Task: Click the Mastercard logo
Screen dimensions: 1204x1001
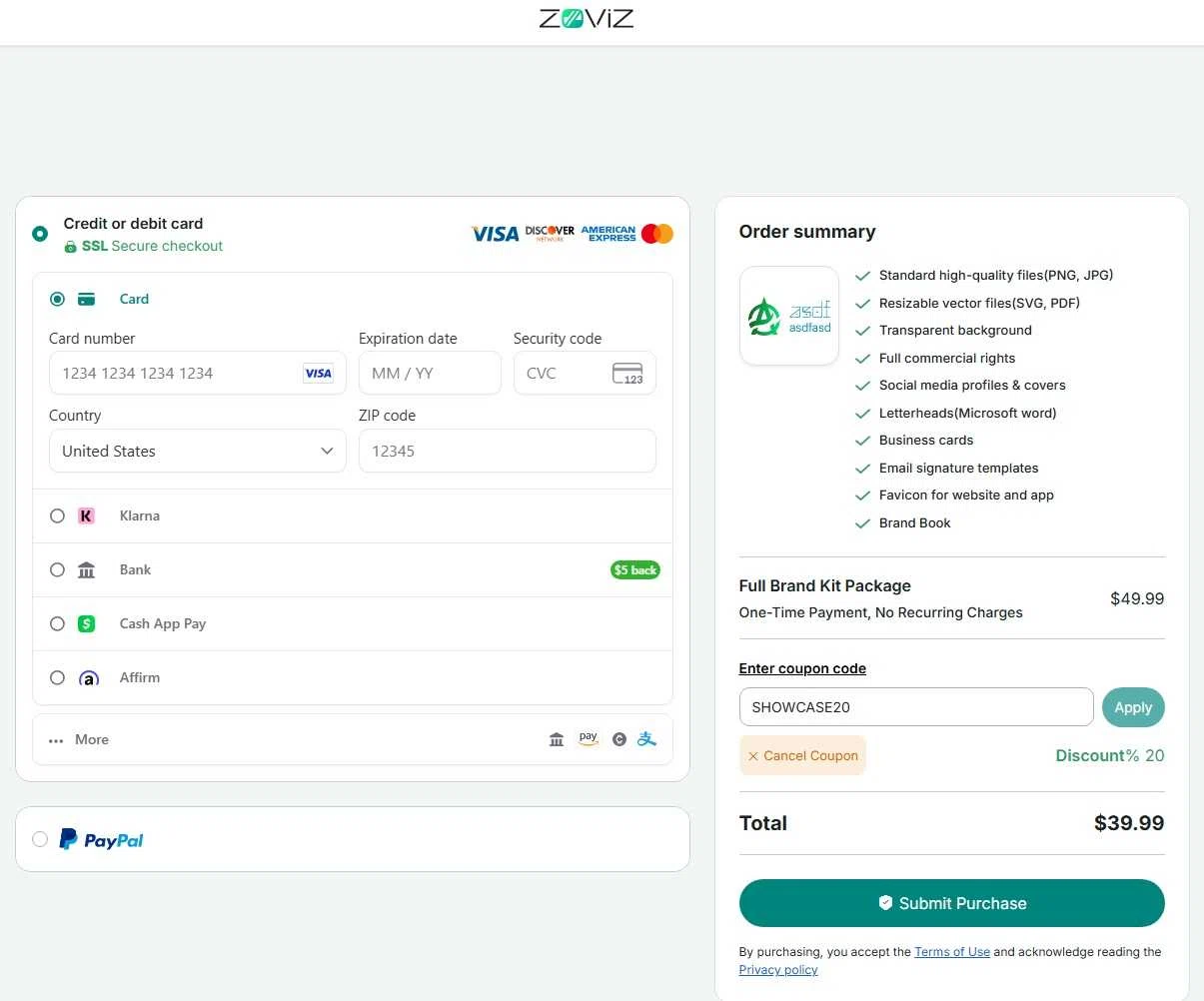Action: click(657, 234)
